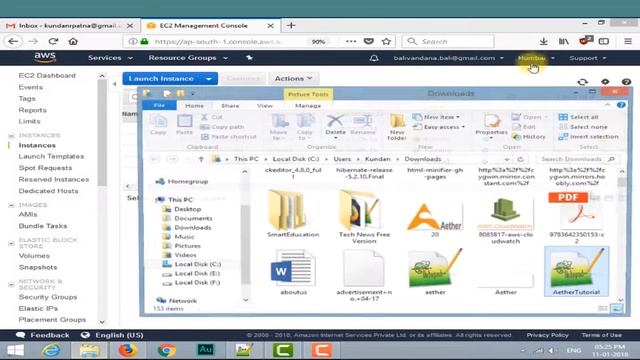Open the Manage ribbon tab

[308, 106]
